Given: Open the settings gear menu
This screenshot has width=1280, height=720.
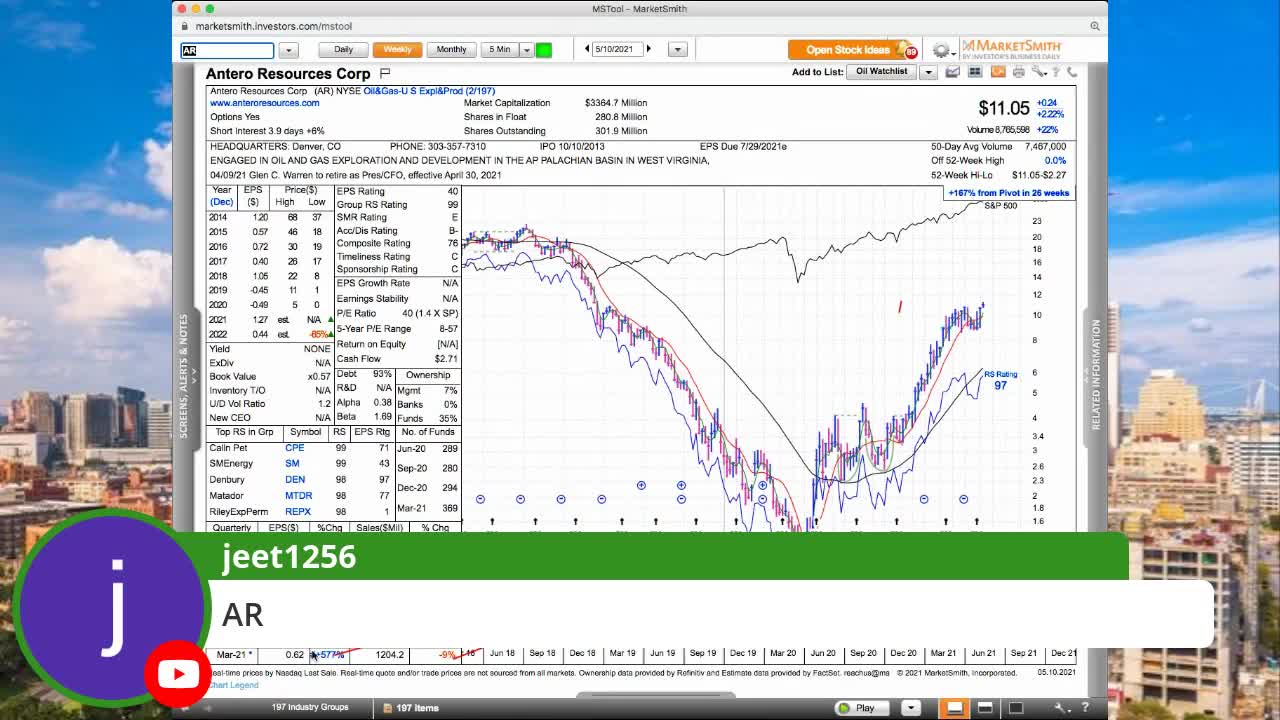Looking at the screenshot, I should [941, 50].
